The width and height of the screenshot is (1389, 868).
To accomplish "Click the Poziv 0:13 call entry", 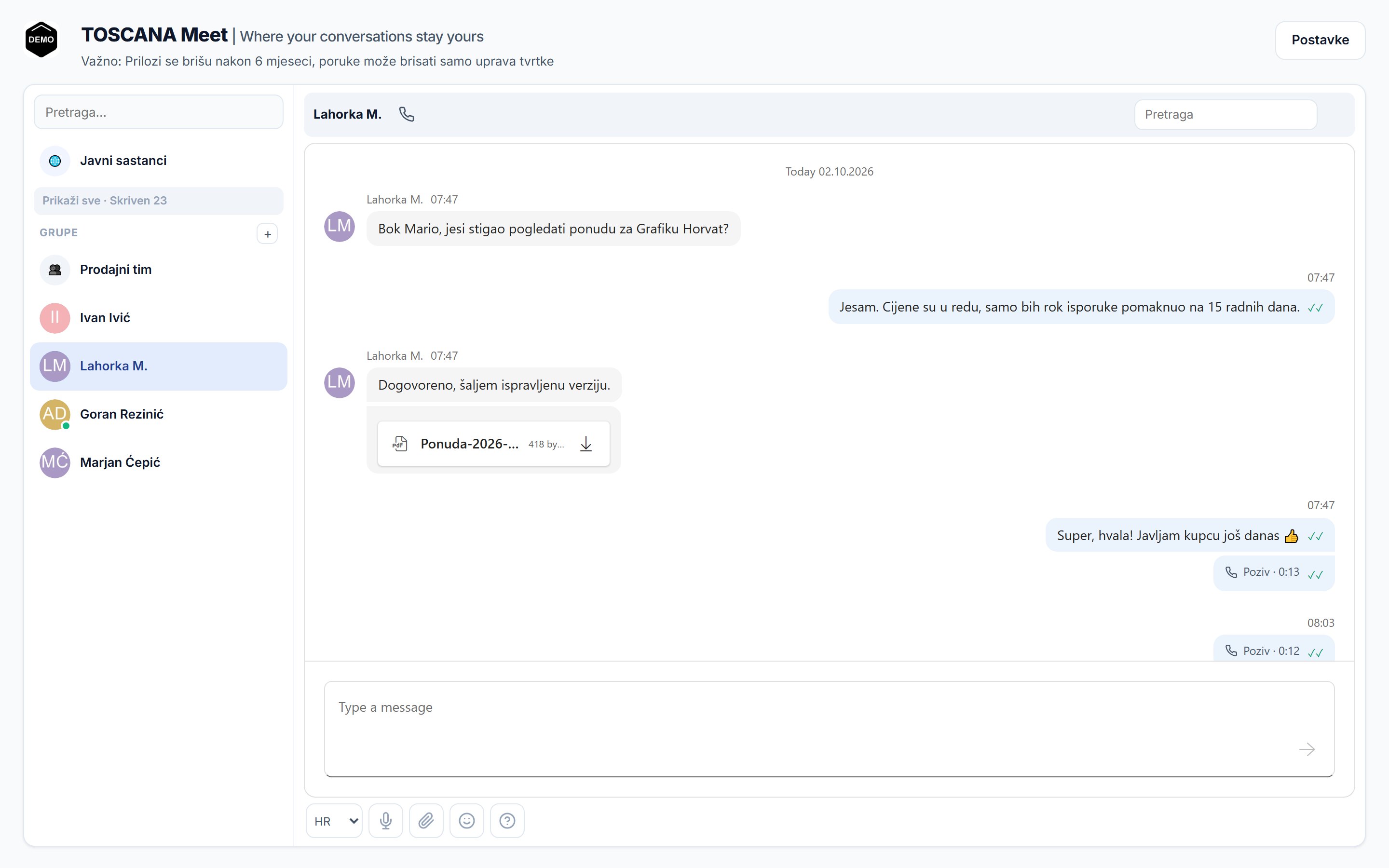I will tap(1274, 573).
